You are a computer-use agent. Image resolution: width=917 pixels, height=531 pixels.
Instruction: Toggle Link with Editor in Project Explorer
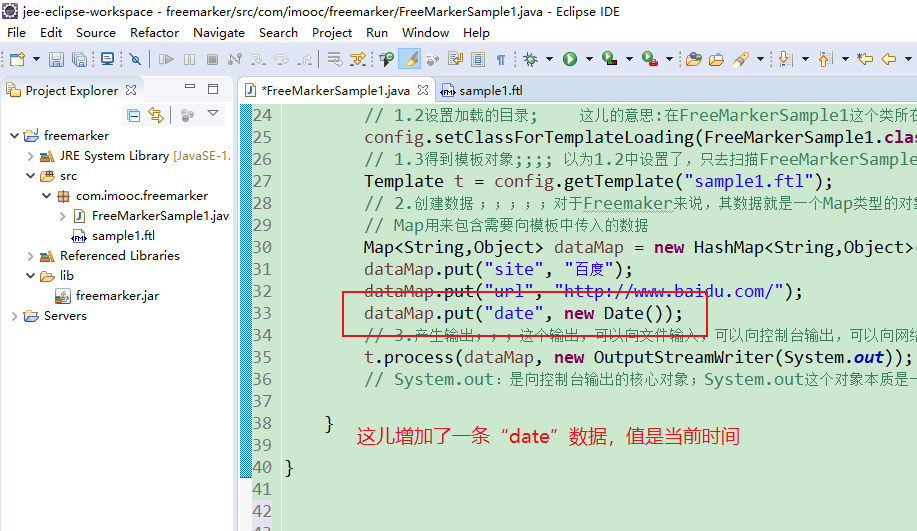pos(156,115)
